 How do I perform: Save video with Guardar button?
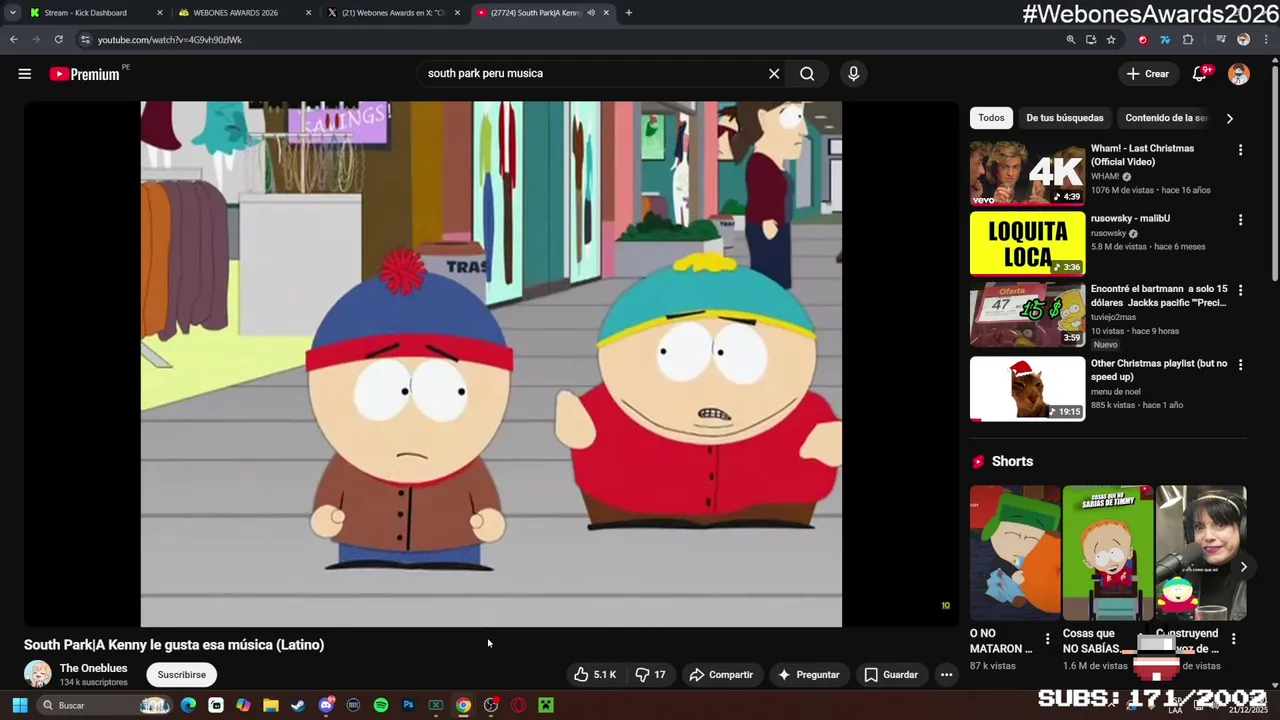(891, 675)
